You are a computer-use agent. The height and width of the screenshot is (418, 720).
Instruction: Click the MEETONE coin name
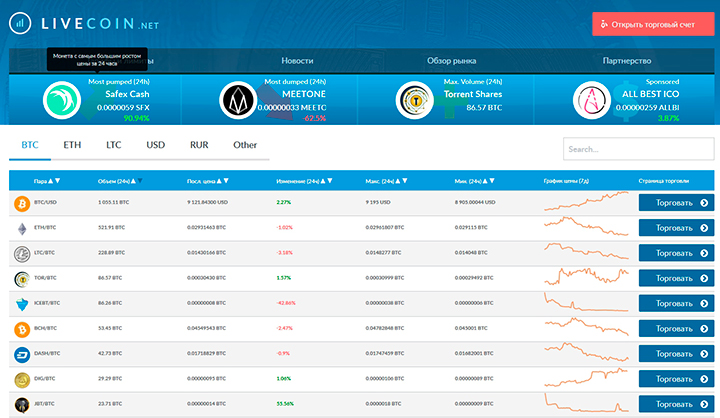(x=304, y=94)
